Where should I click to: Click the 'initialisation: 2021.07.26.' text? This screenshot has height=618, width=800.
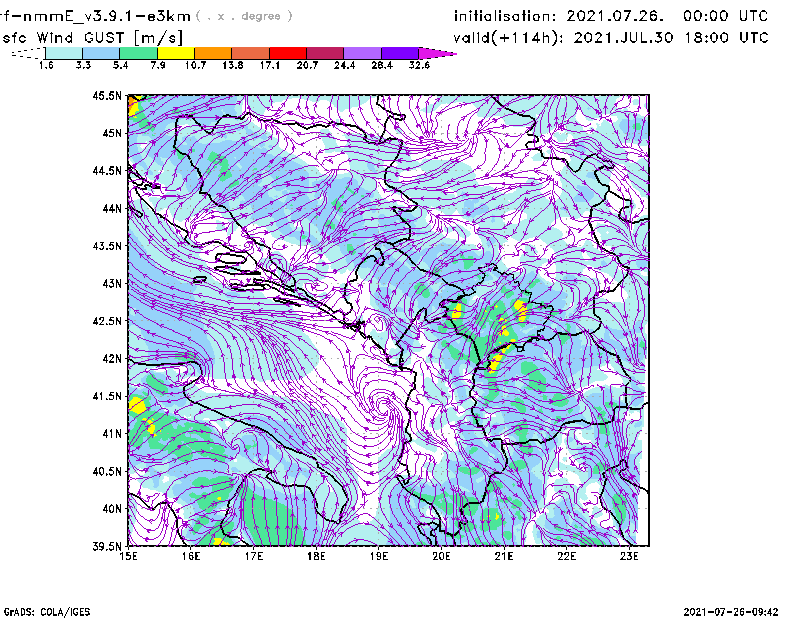coord(559,16)
